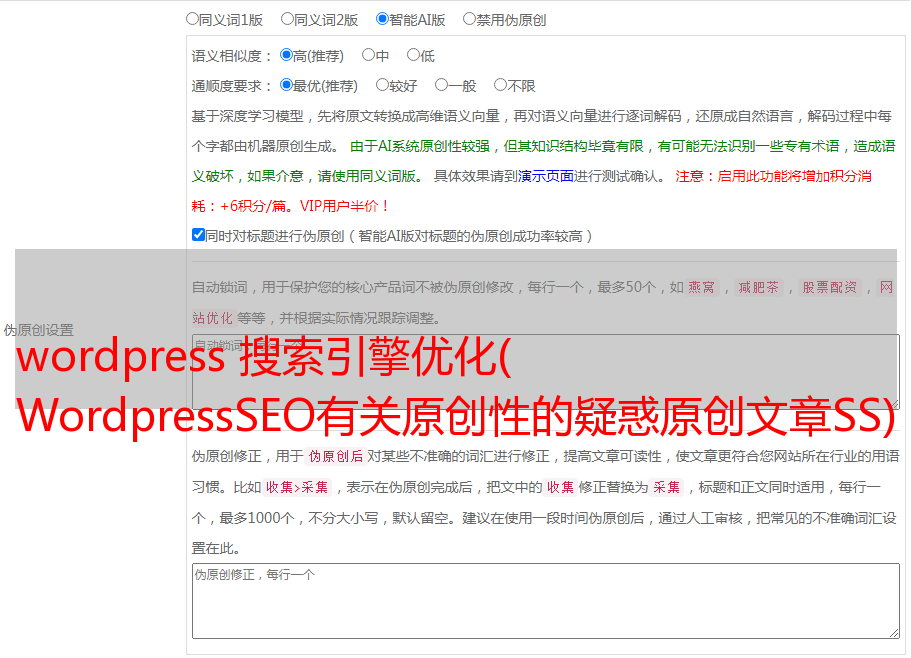This screenshot has height=658, width=911.
Task: Select the 同义词2版 radio option
Action: tap(287, 19)
